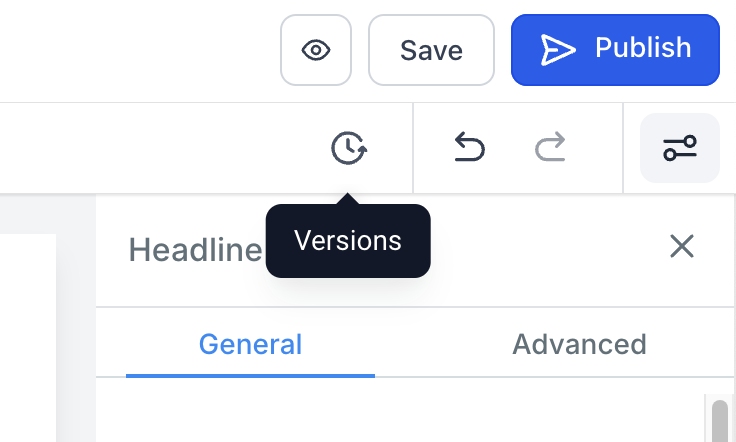The width and height of the screenshot is (736, 442).
Task: Click the empty header area left of preview
Action: point(130,50)
